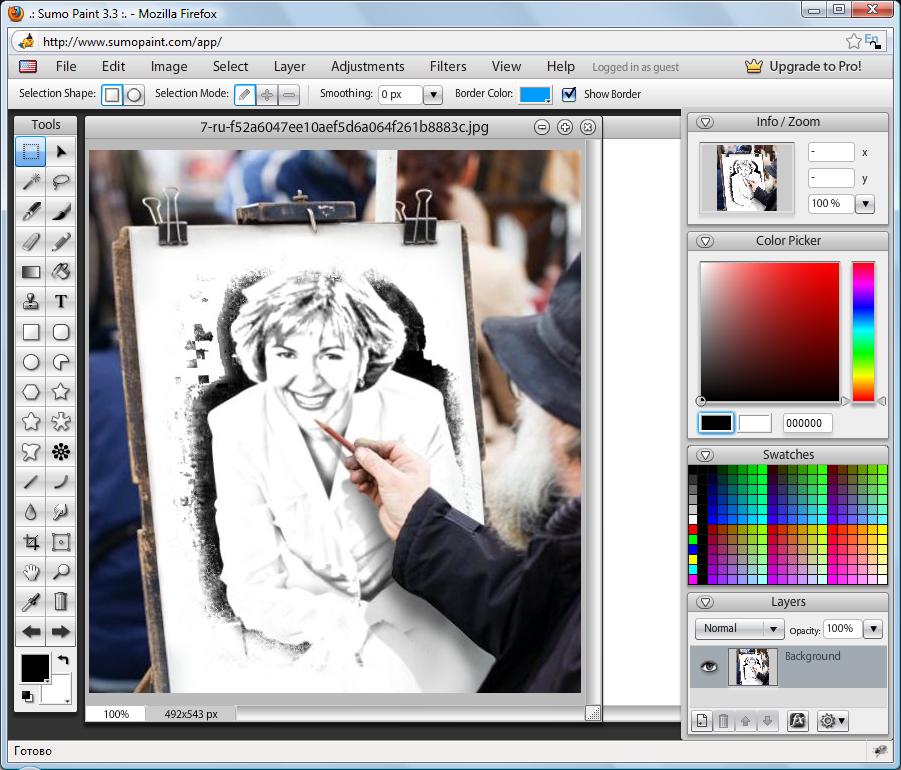The width and height of the screenshot is (901, 770).
Task: Pick a shade in the red color field
Action: [x=770, y=332]
